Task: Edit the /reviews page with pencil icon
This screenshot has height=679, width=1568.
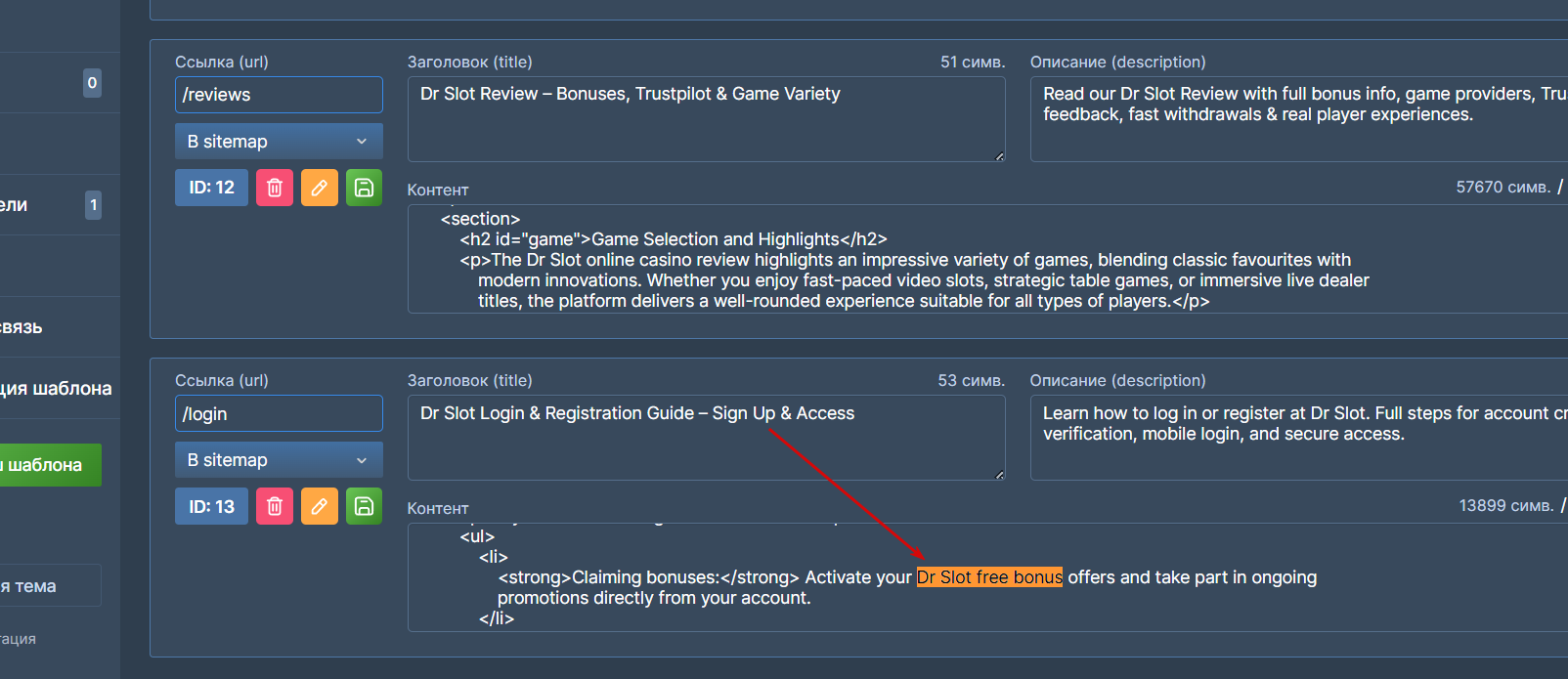Action: pyautogui.click(x=320, y=188)
